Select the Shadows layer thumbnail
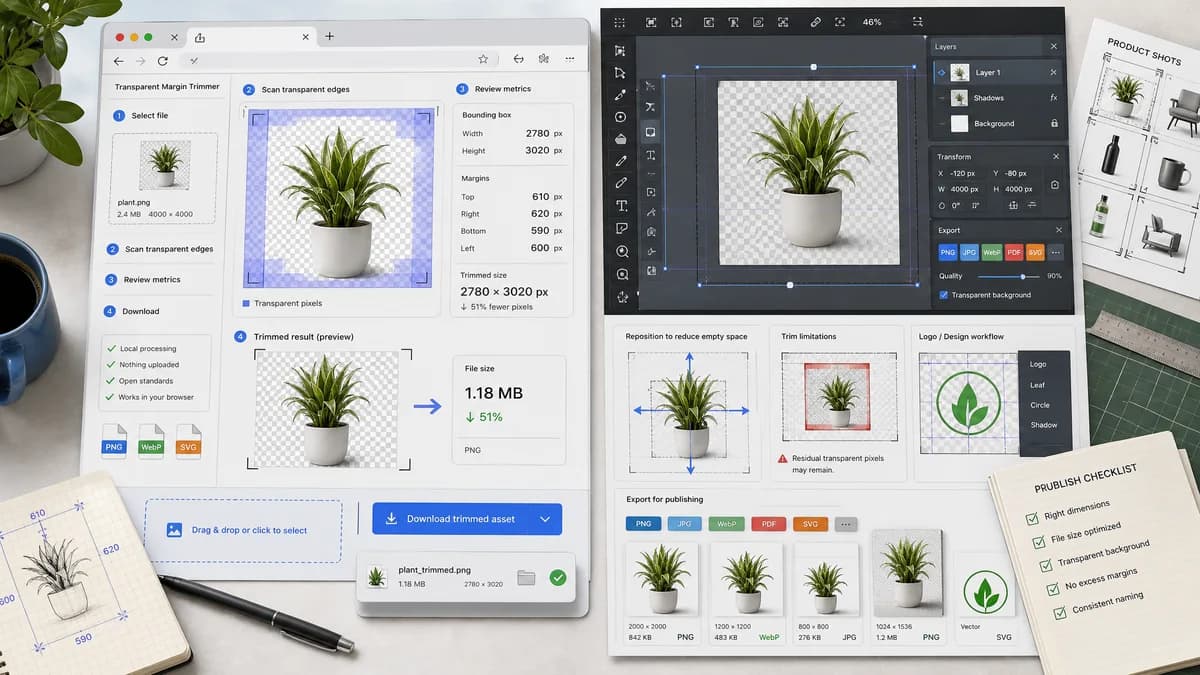 [x=959, y=98]
